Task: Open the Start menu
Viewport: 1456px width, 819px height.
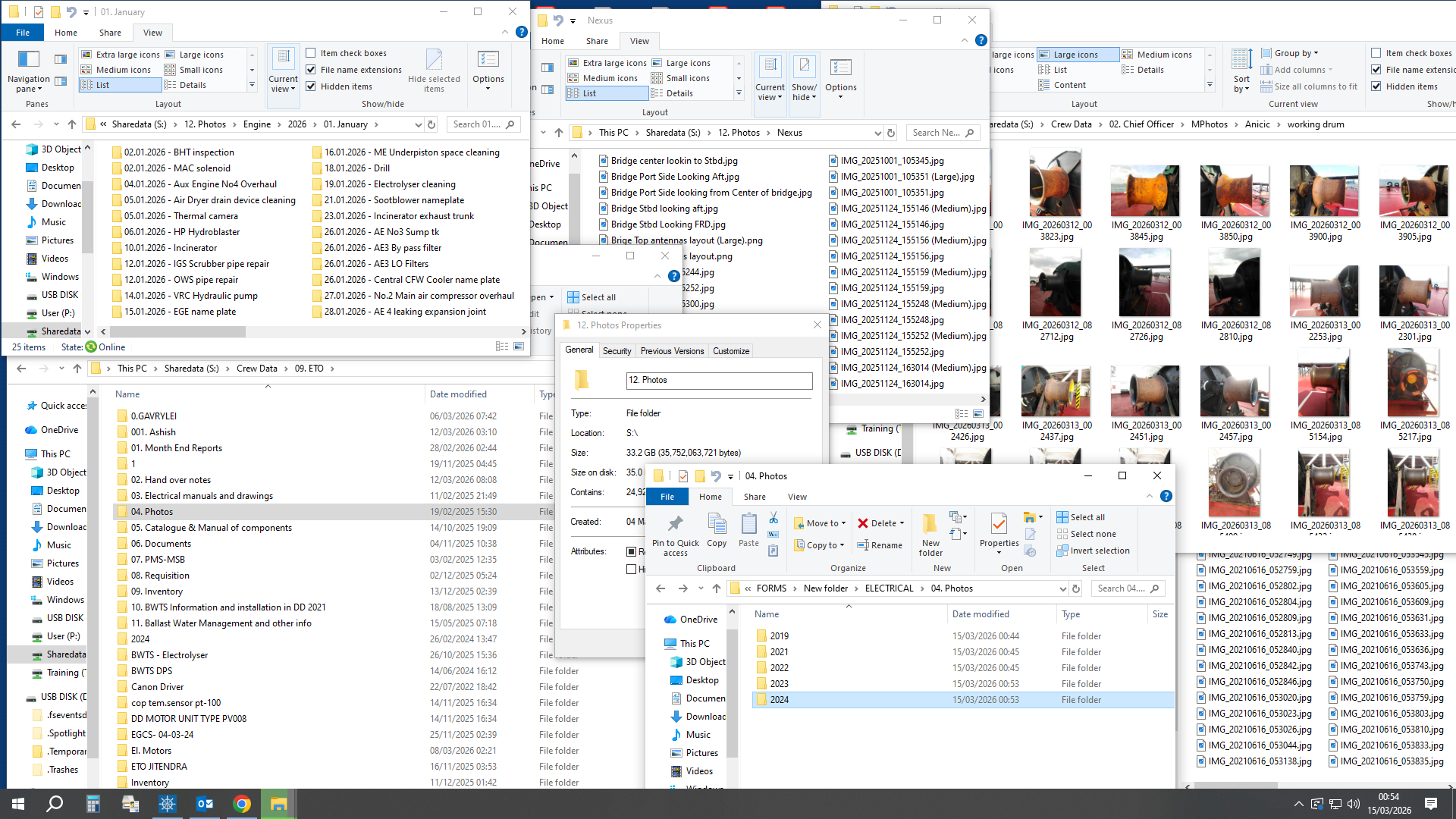Action: (18, 804)
